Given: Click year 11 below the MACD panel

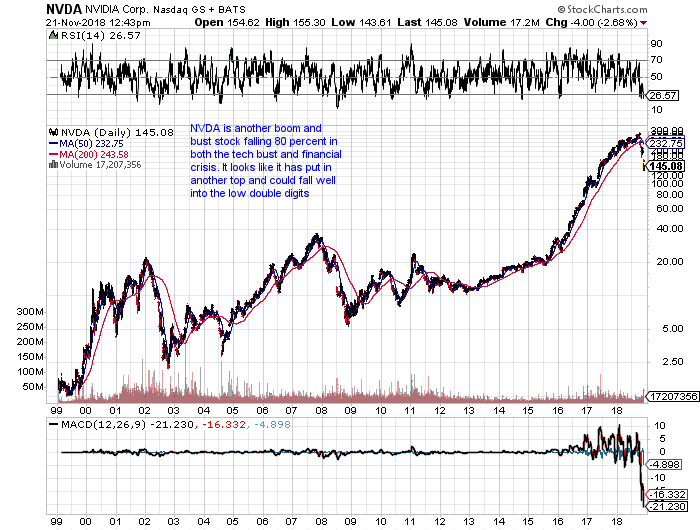Looking at the screenshot, I should click(409, 522).
